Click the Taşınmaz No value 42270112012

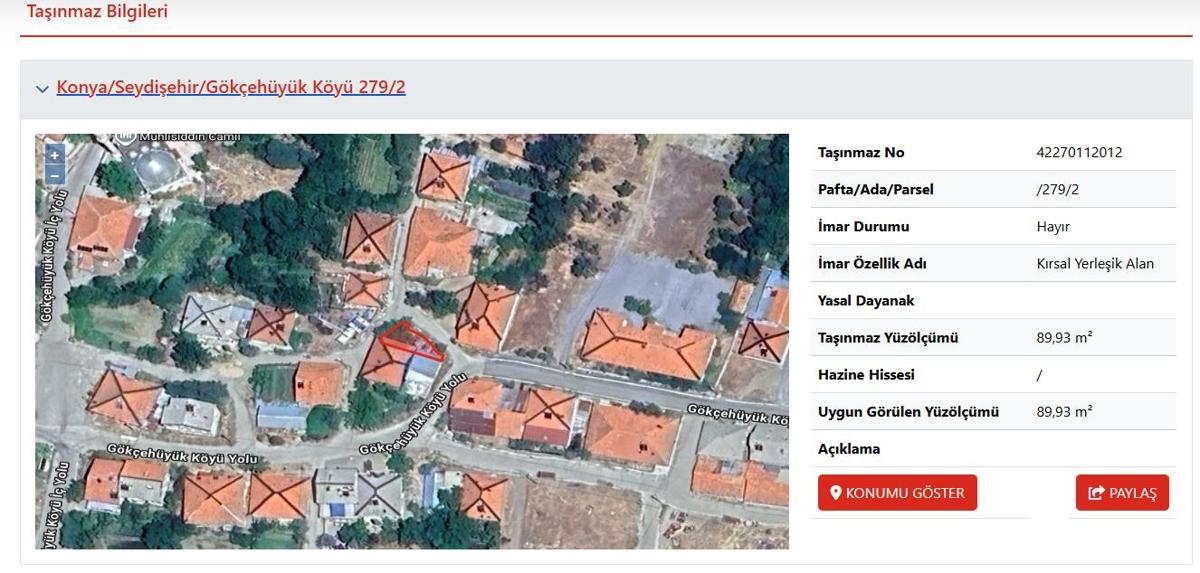point(1079,153)
